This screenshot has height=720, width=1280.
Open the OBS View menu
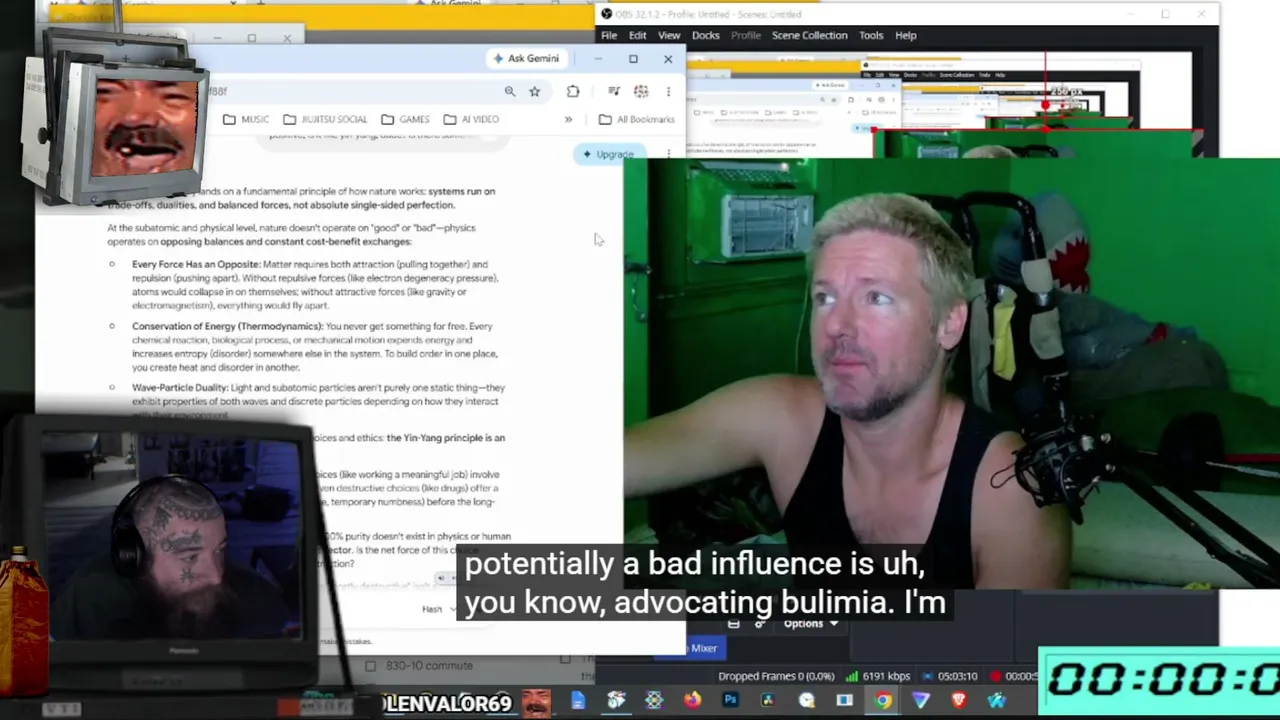pyautogui.click(x=669, y=35)
